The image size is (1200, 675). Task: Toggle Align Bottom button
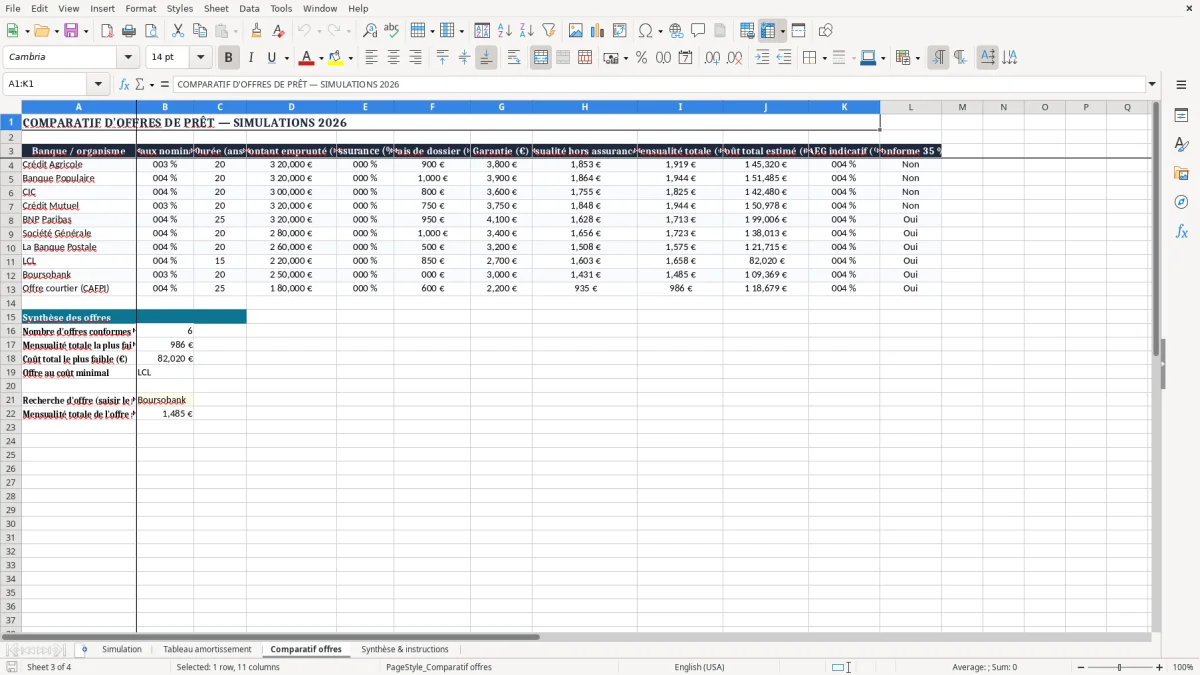pyautogui.click(x=486, y=58)
